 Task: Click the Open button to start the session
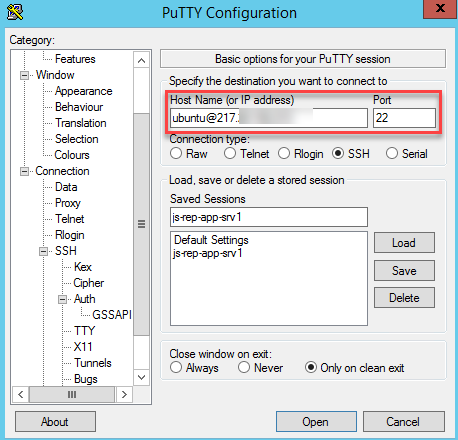pos(316,422)
